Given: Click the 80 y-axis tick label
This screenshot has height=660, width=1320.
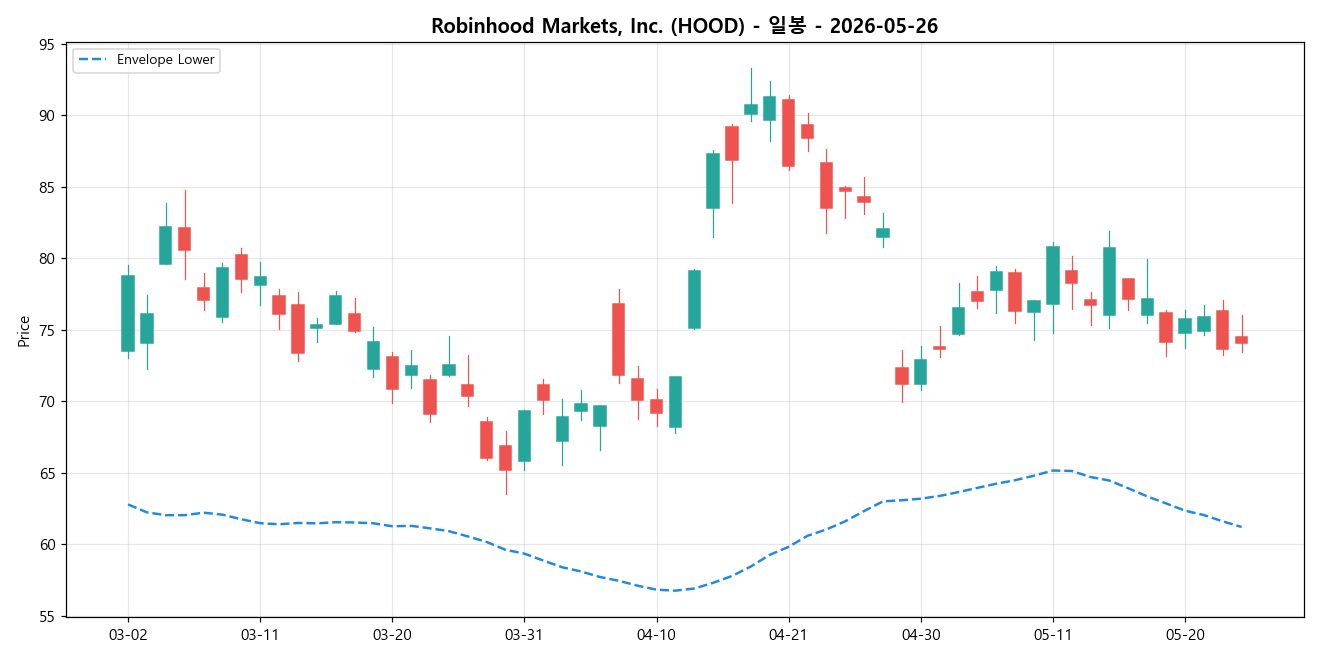Looking at the screenshot, I should pos(47,259).
